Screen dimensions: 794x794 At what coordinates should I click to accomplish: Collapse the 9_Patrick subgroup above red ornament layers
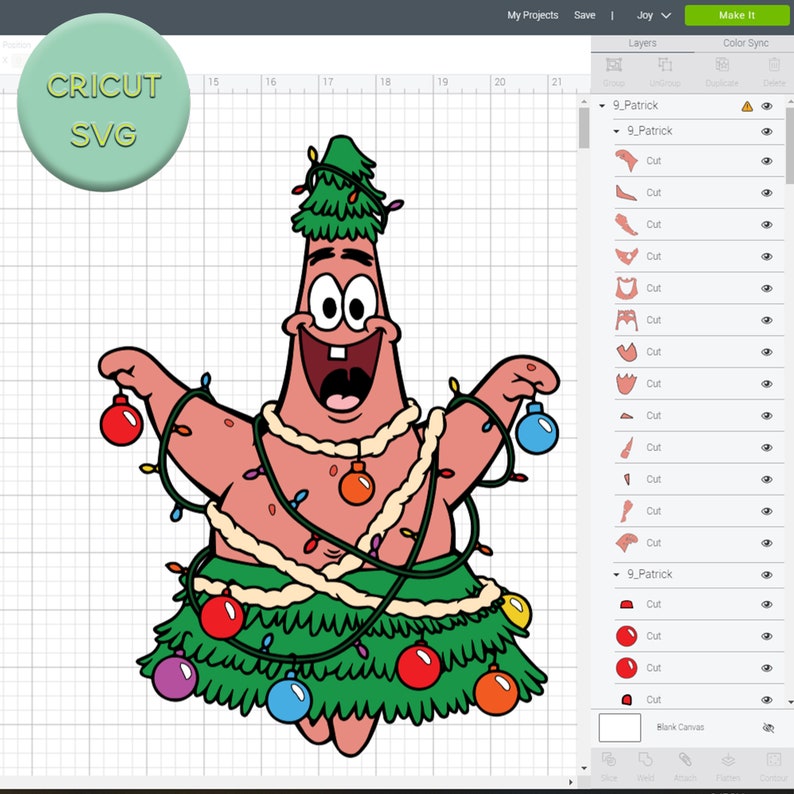616,574
